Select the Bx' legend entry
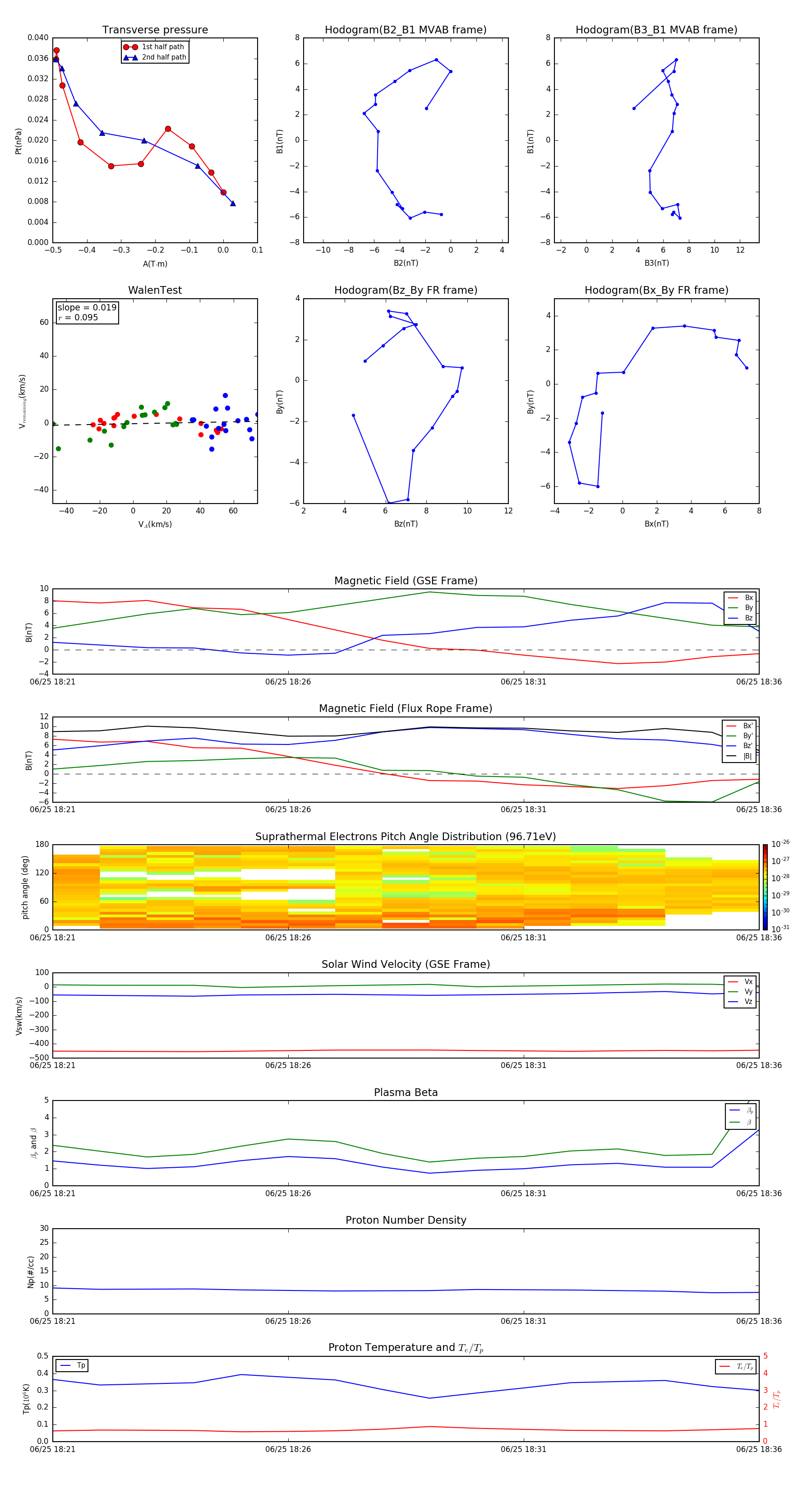Image resolution: width=812 pixels, height=1489 pixels. pos(740,726)
